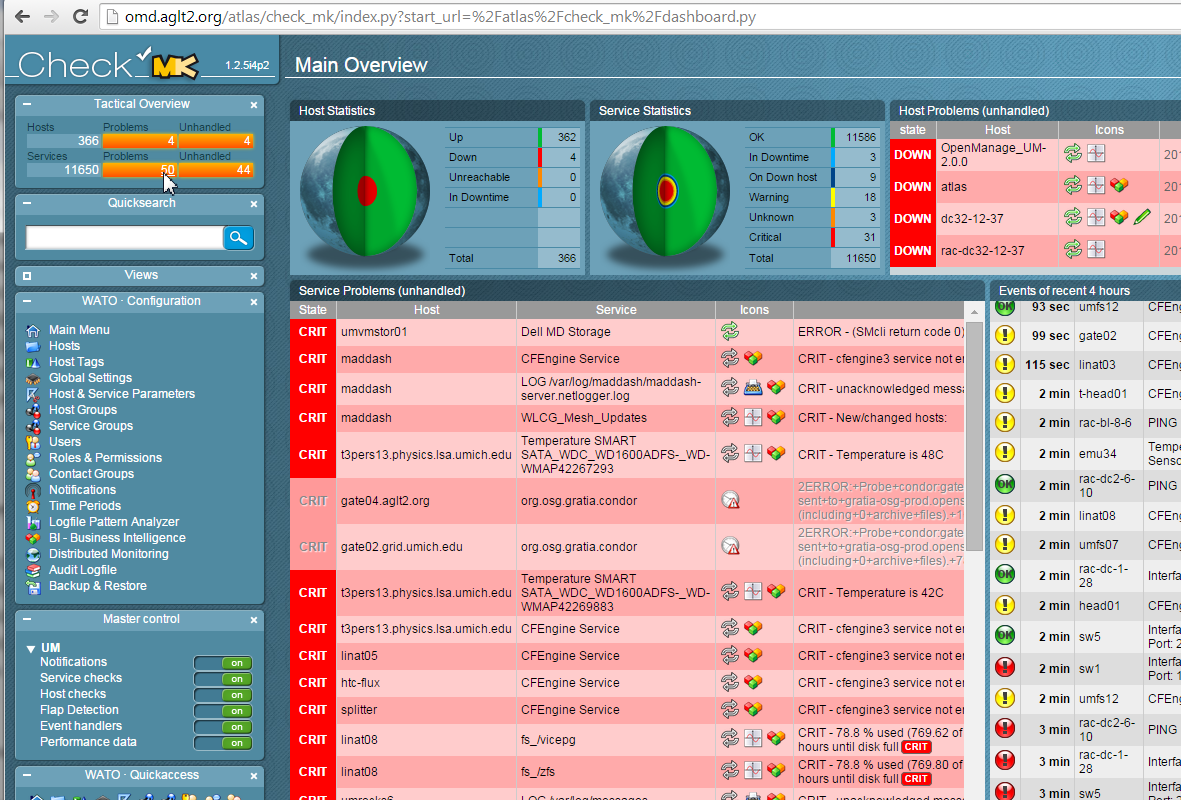Sort service problems by the Service column header

[x=615, y=310]
